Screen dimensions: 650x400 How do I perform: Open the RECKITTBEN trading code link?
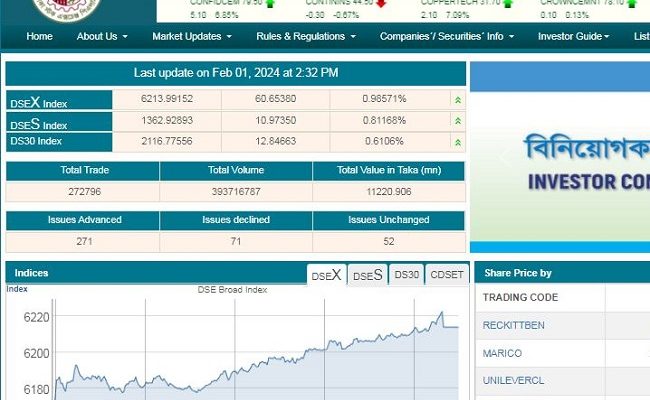514,326
